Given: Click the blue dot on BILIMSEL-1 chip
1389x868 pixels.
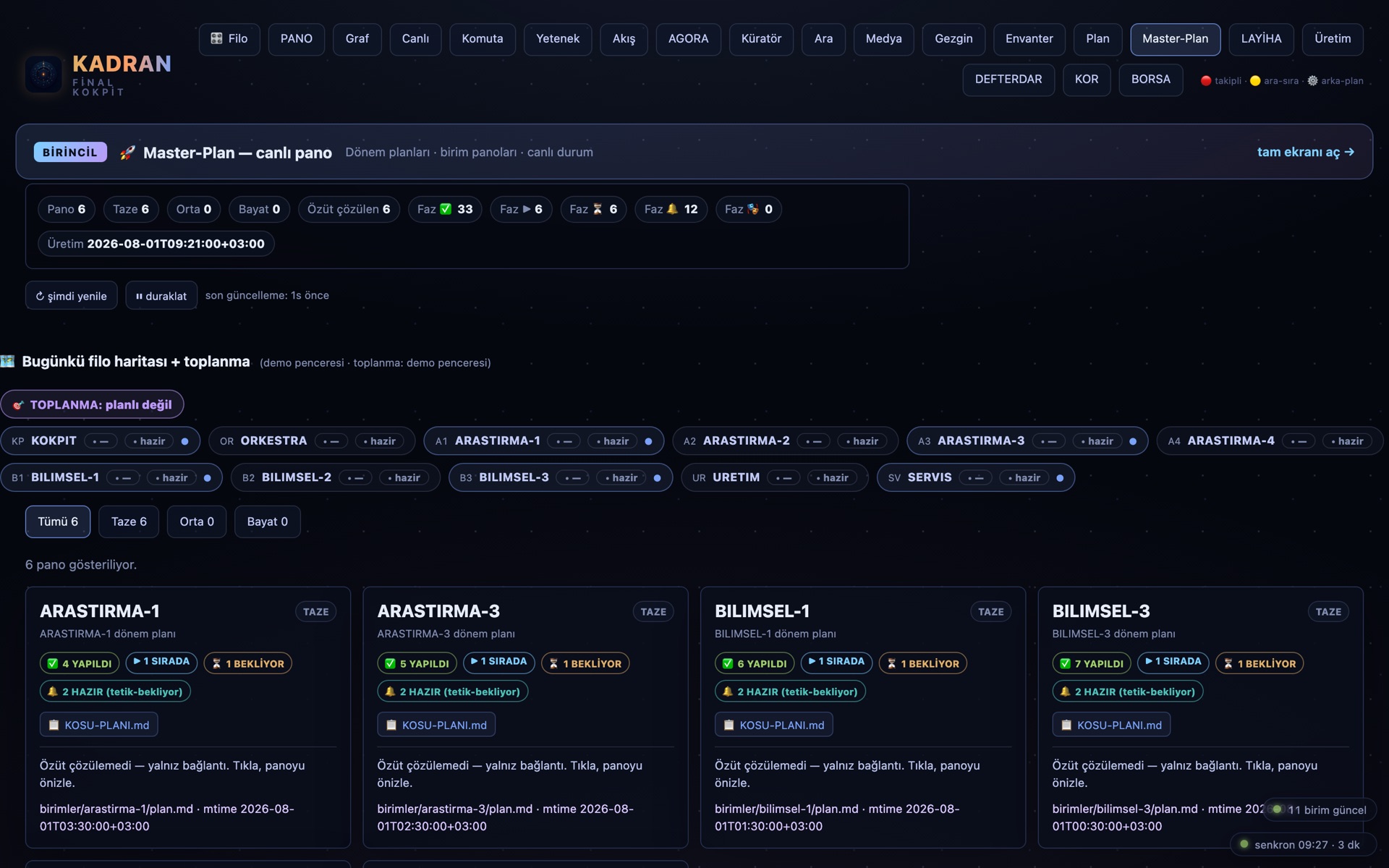Looking at the screenshot, I should pyautogui.click(x=208, y=478).
